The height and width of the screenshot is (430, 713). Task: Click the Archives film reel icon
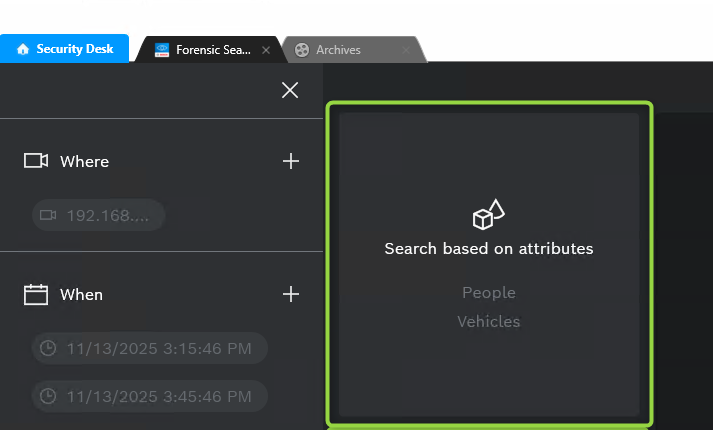pos(302,50)
